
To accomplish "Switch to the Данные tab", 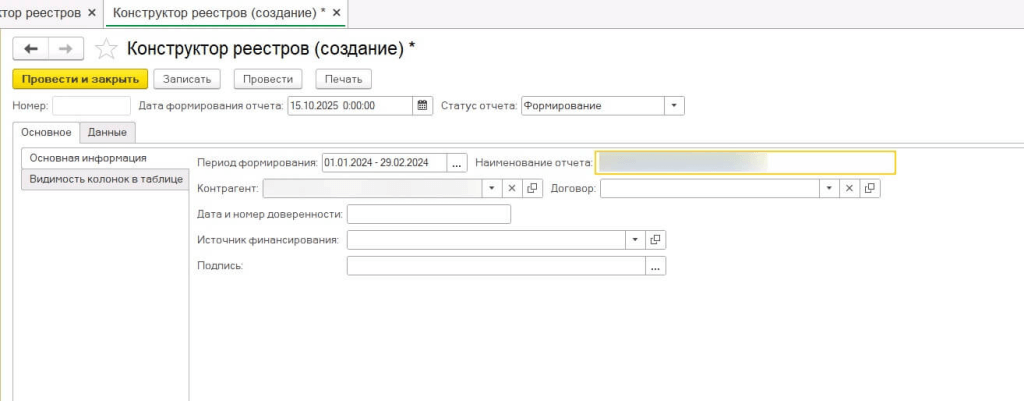I will [107, 132].
